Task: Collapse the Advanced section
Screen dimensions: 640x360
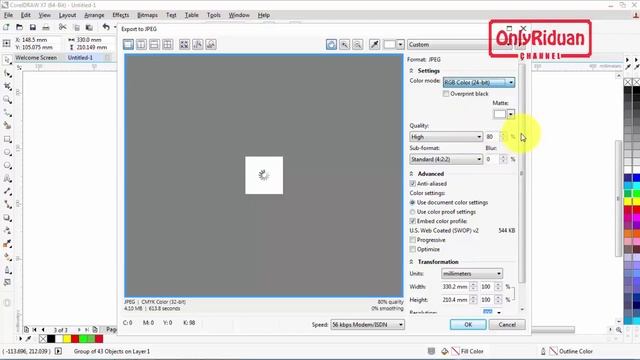Action: click(411, 174)
